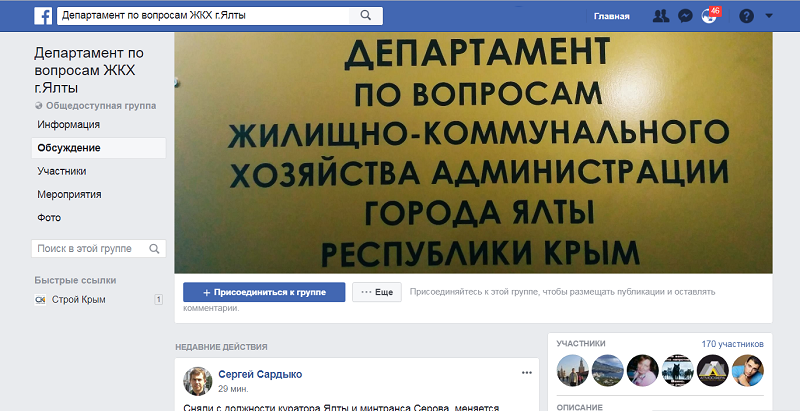Open the Messenger icon
800x411 pixels.
pos(685,16)
